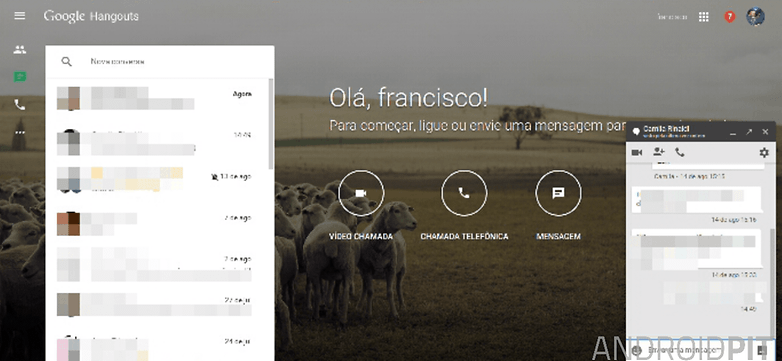Click the speech bubble icon in the chat header

pos(636,132)
